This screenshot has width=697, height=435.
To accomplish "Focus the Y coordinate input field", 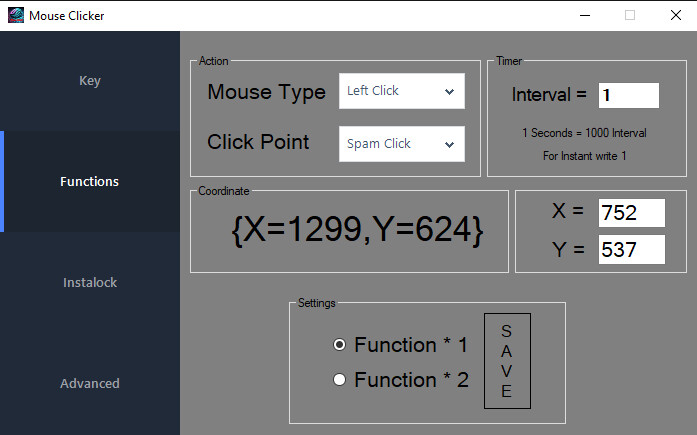I will 632,250.
